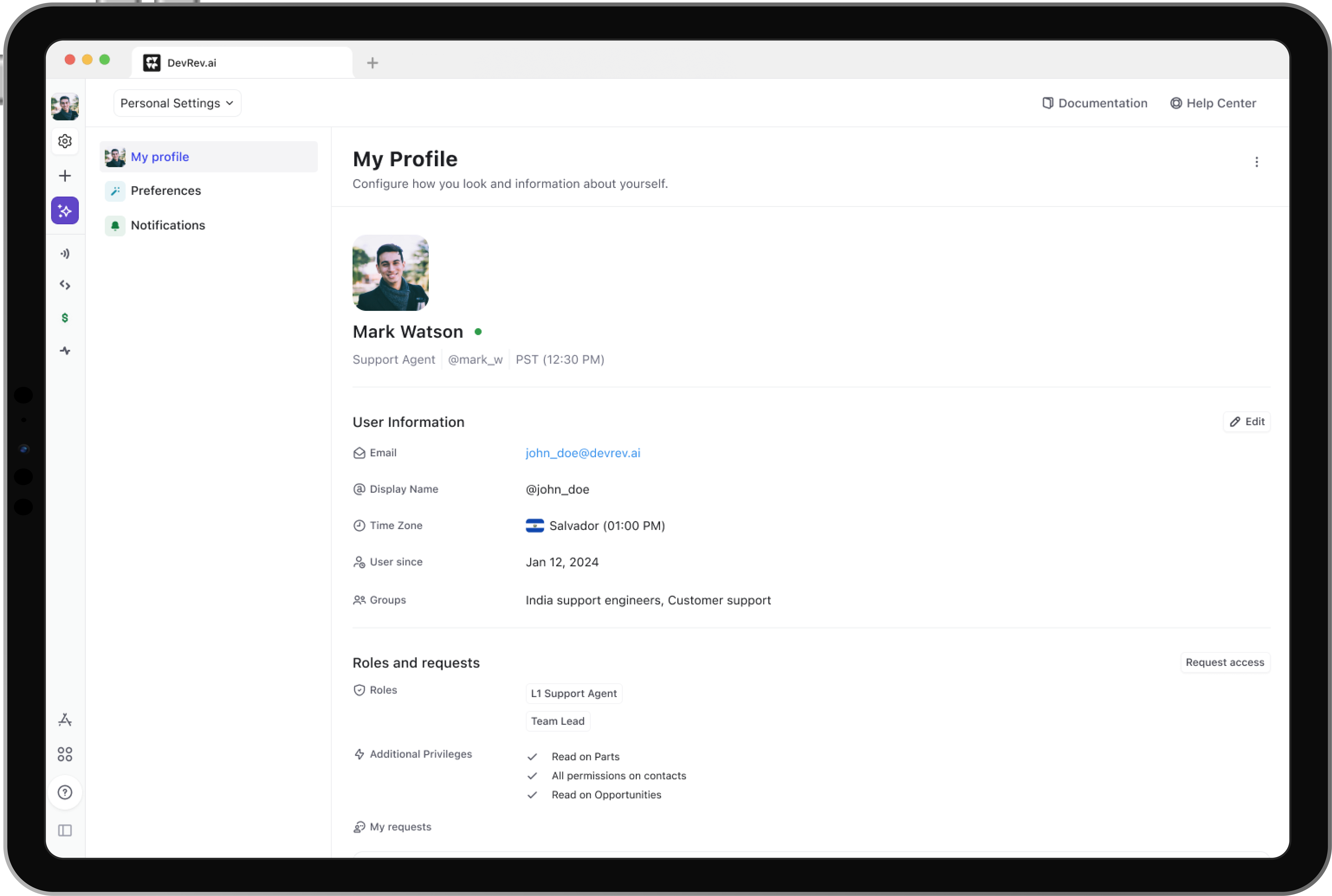The height and width of the screenshot is (896, 1332).
Task: Click the User since person icon
Action: pyautogui.click(x=359, y=562)
